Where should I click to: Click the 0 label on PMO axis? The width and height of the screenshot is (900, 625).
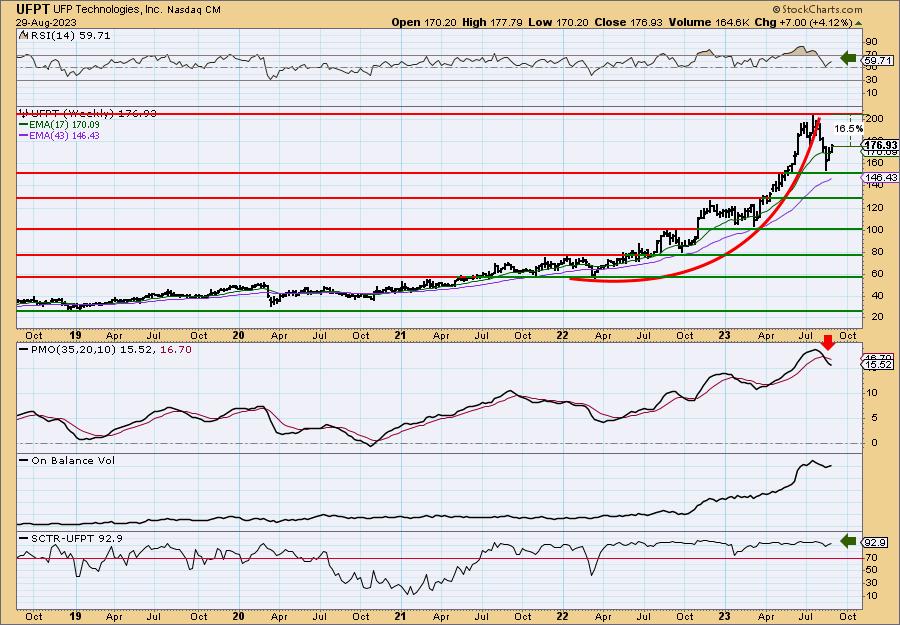tap(875, 442)
